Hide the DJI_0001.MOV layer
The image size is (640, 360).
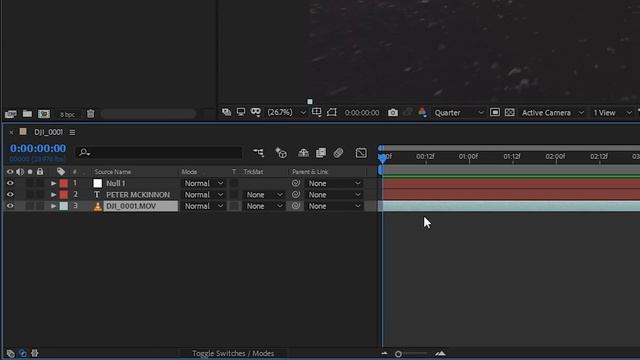10,206
